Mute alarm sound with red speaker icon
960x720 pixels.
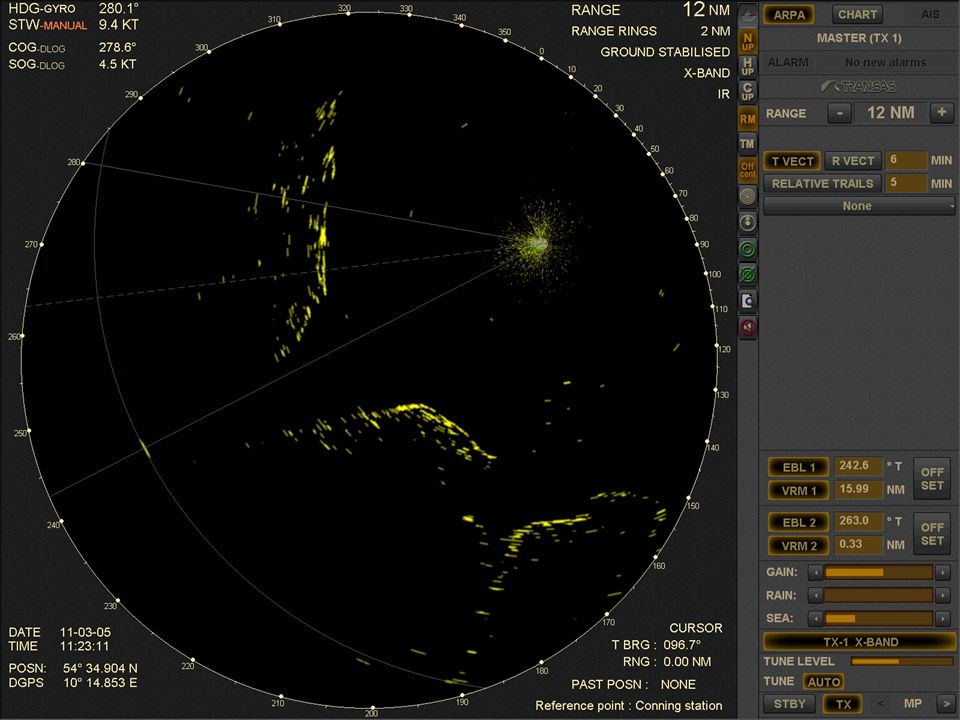[x=748, y=328]
